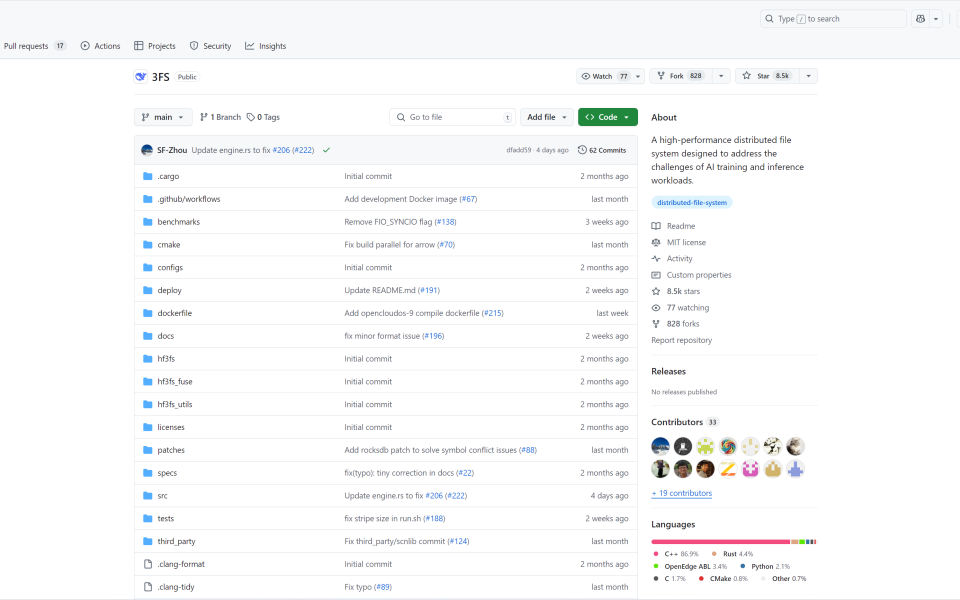Open the main branch selector dropdown
960x600 pixels.
point(163,117)
